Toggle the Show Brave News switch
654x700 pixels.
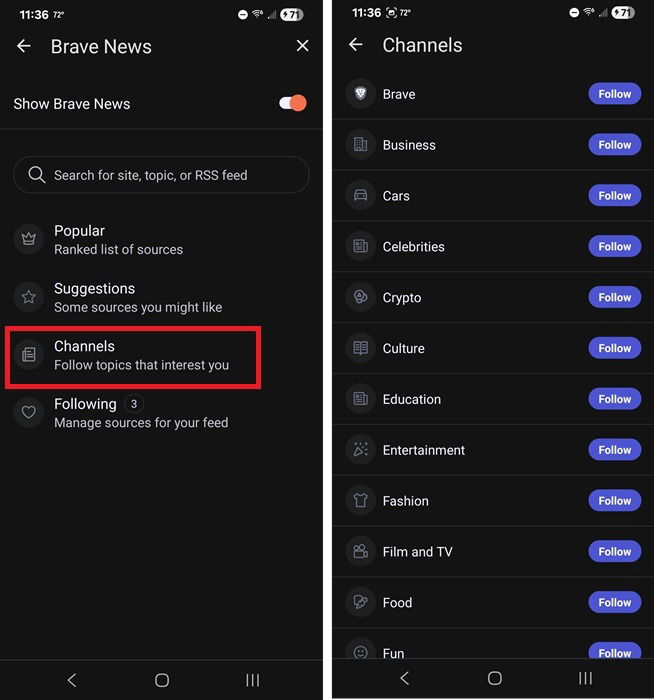(292, 103)
